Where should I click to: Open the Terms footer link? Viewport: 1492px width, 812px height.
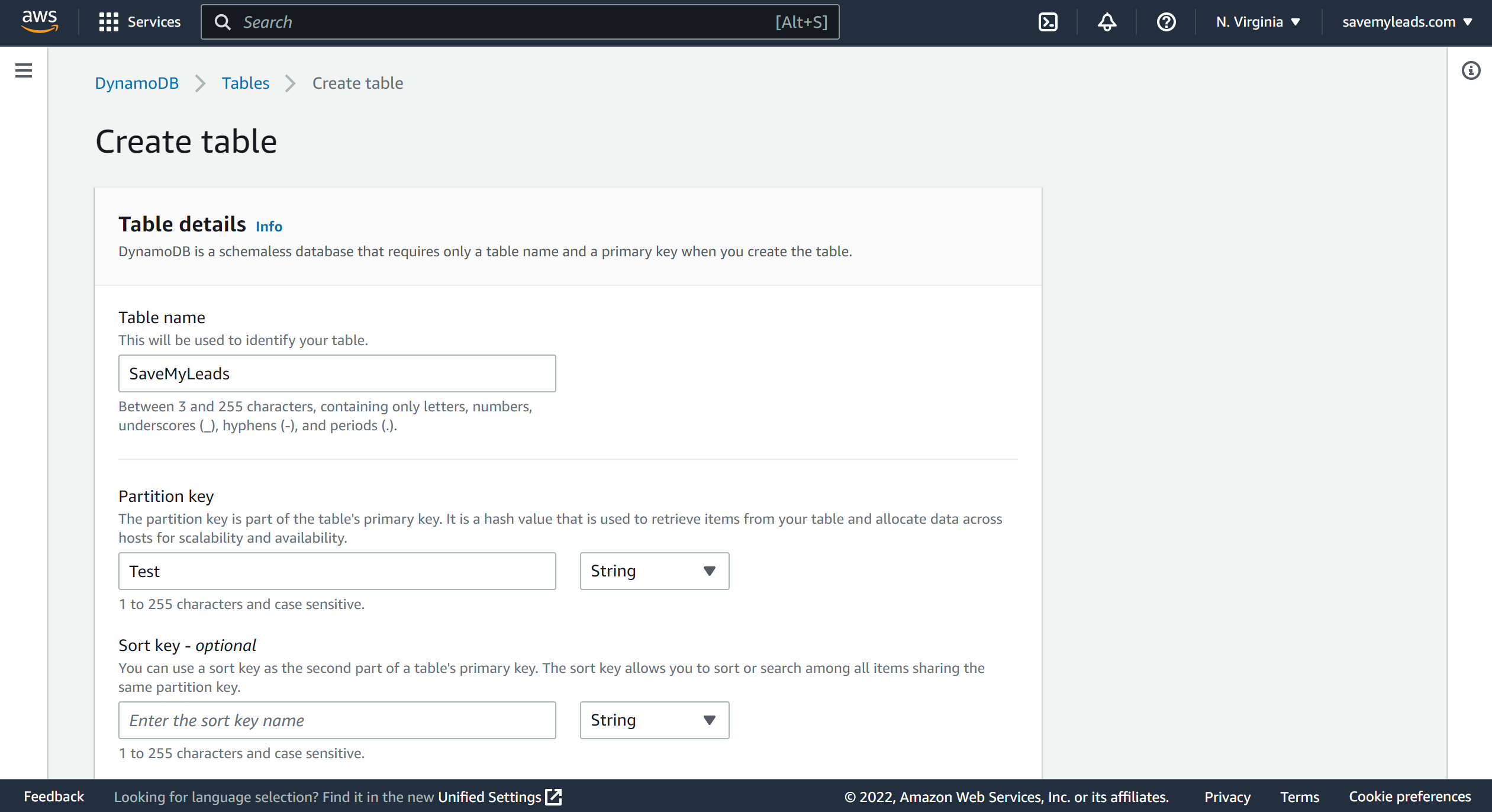[x=1300, y=797]
